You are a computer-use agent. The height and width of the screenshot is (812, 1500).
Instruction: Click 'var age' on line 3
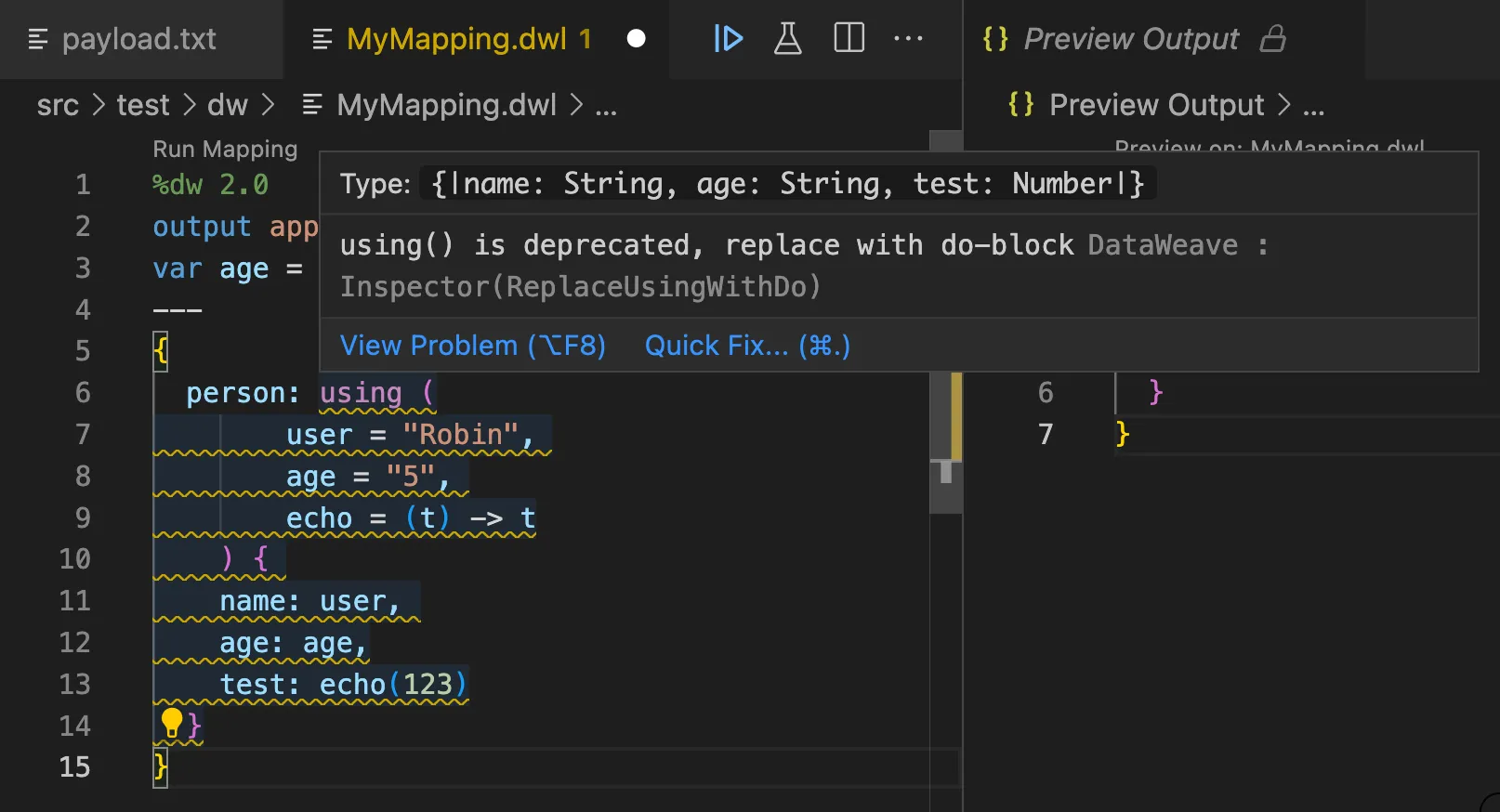point(211,268)
